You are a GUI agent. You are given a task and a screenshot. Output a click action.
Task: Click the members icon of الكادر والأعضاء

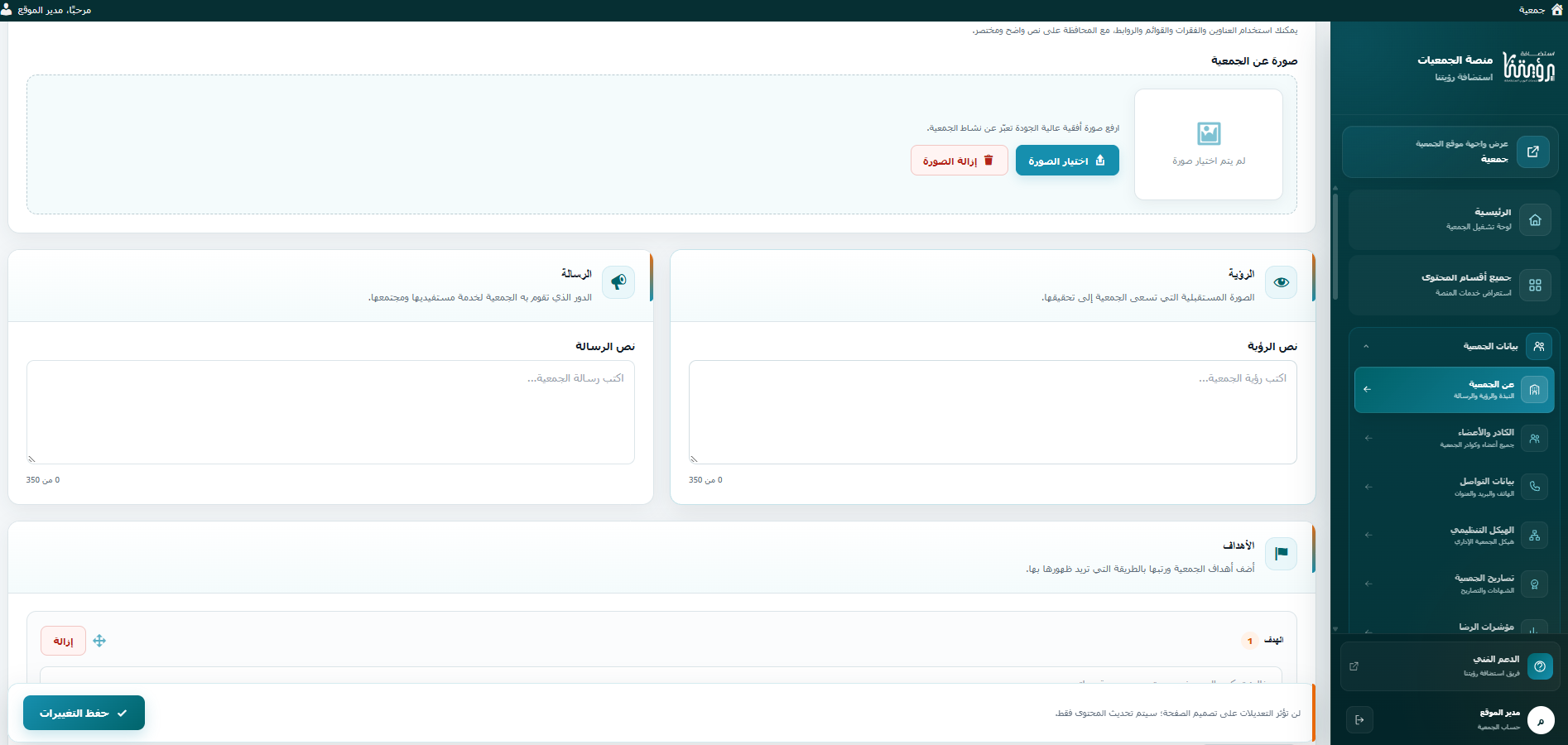(x=1534, y=439)
